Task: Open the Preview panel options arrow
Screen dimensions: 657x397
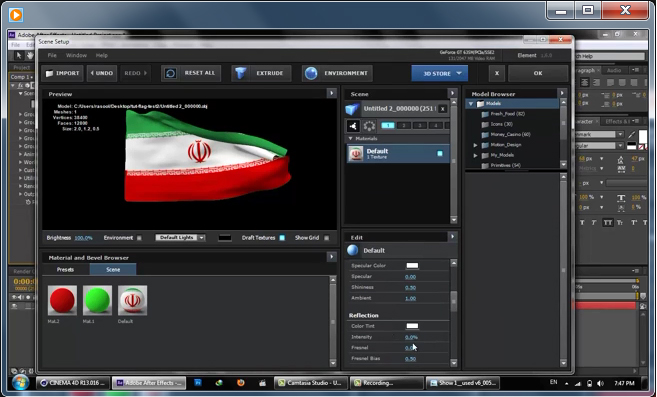Action: (331, 93)
